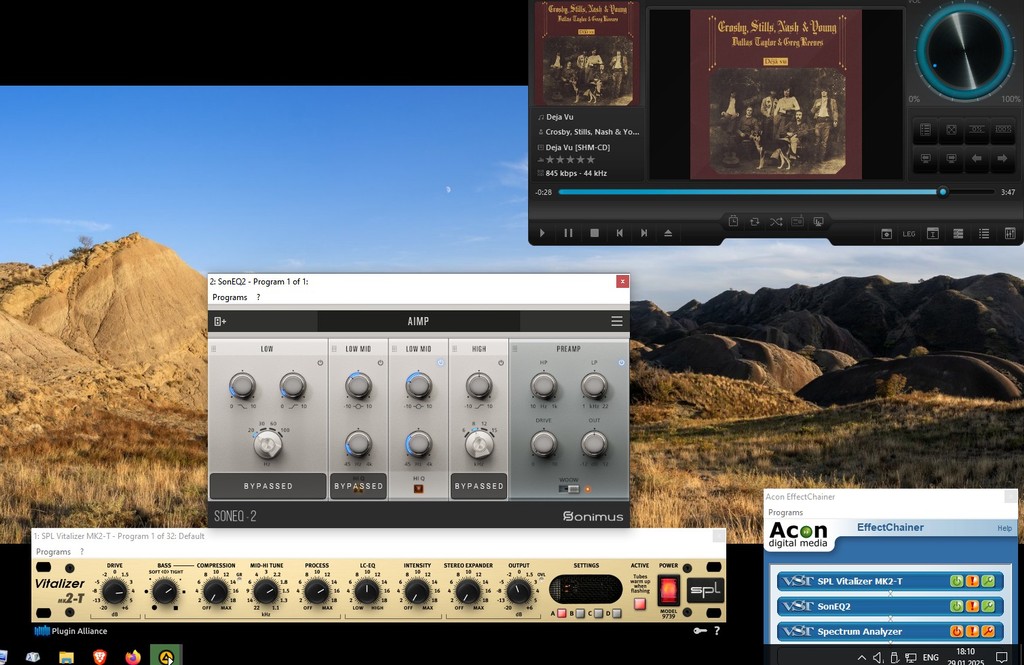Toggle power on the active LOW MID band
This screenshot has height=665, width=1024.
coord(440,363)
